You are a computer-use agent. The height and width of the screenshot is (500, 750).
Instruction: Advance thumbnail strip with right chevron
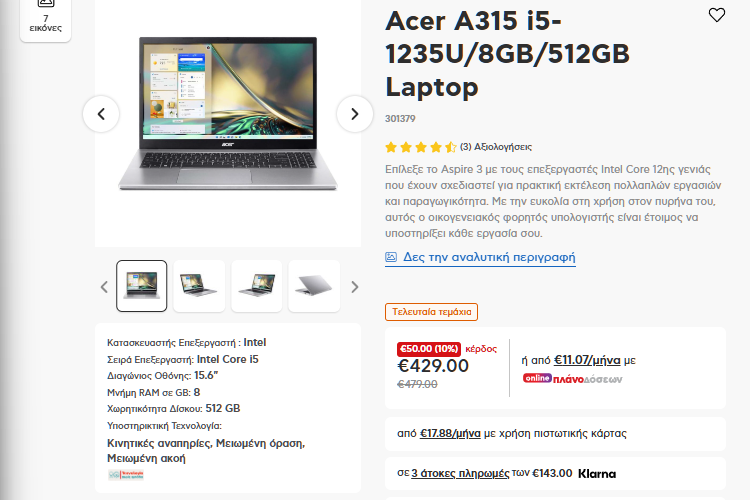point(354,287)
